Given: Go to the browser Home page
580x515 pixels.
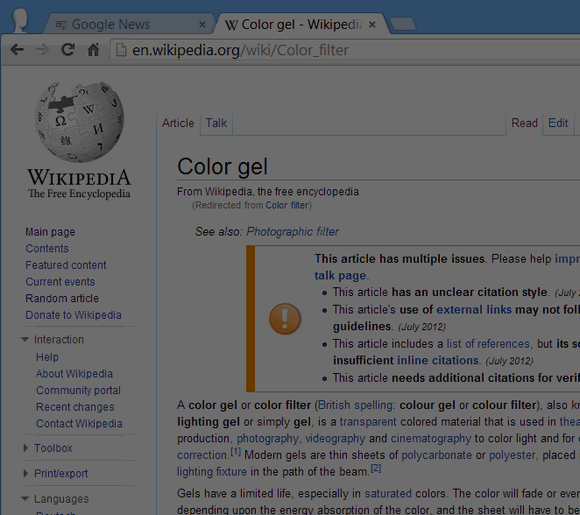Looking at the screenshot, I should tap(93, 50).
